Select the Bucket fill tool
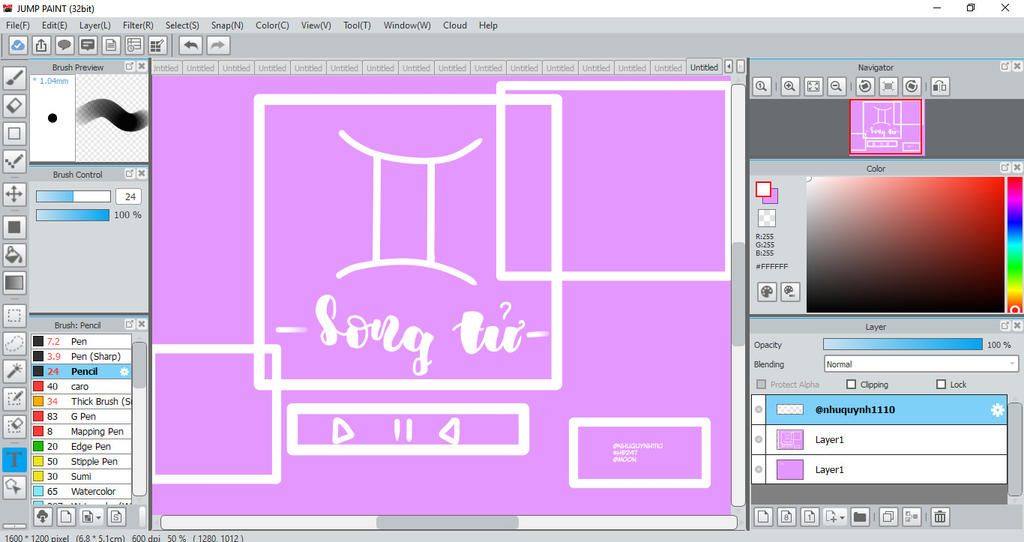The width and height of the screenshot is (1024, 542). (x=14, y=255)
